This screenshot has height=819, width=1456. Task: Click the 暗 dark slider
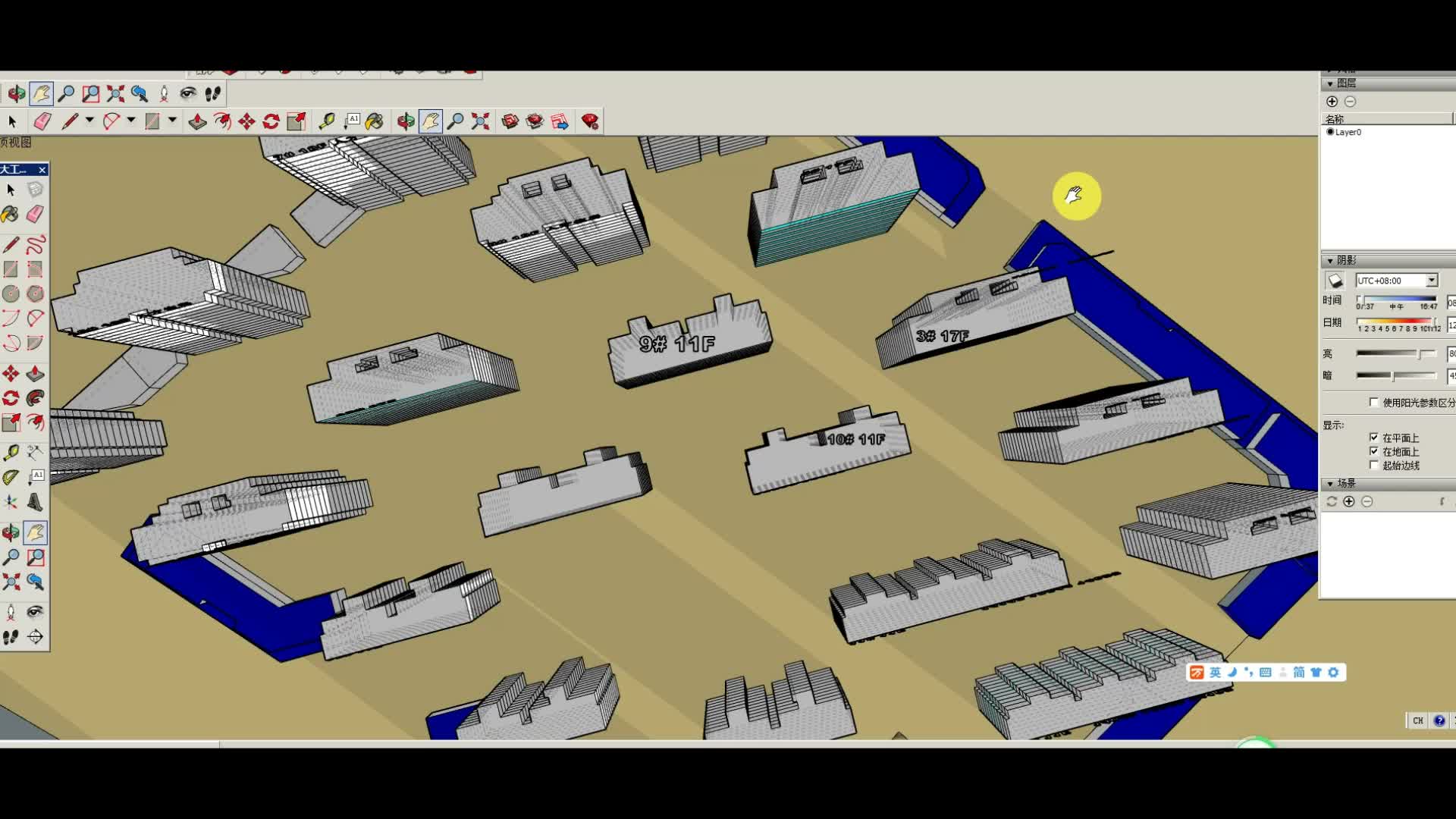coord(1397,375)
